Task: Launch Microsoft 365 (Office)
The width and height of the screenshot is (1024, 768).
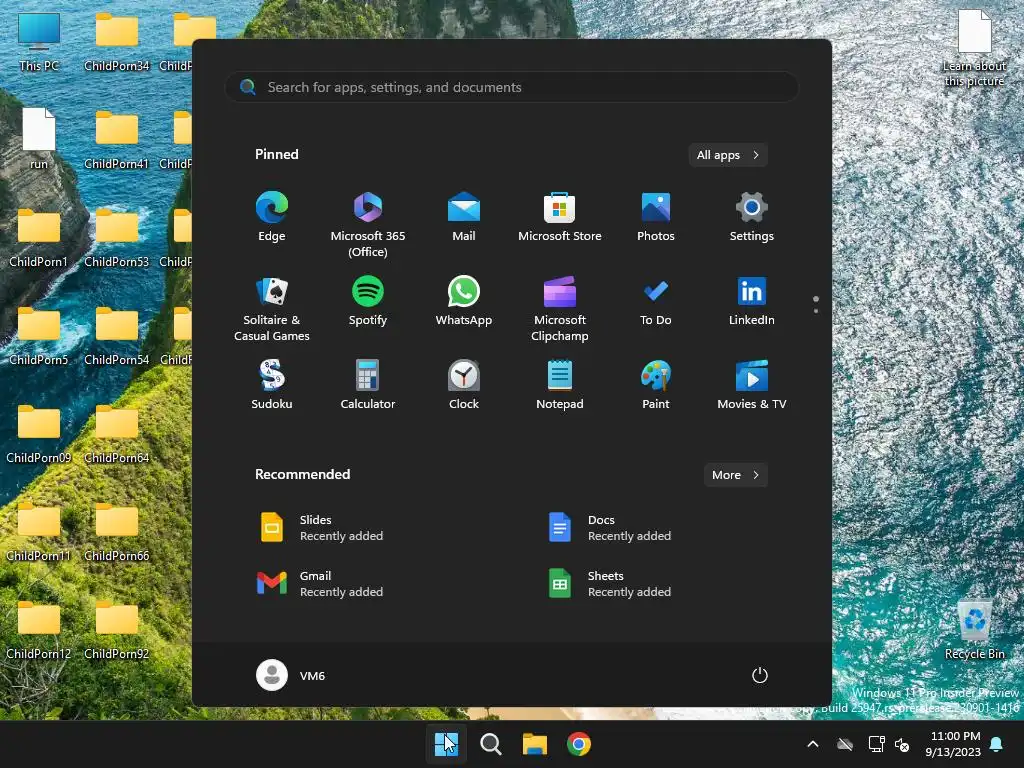Action: pos(368,224)
